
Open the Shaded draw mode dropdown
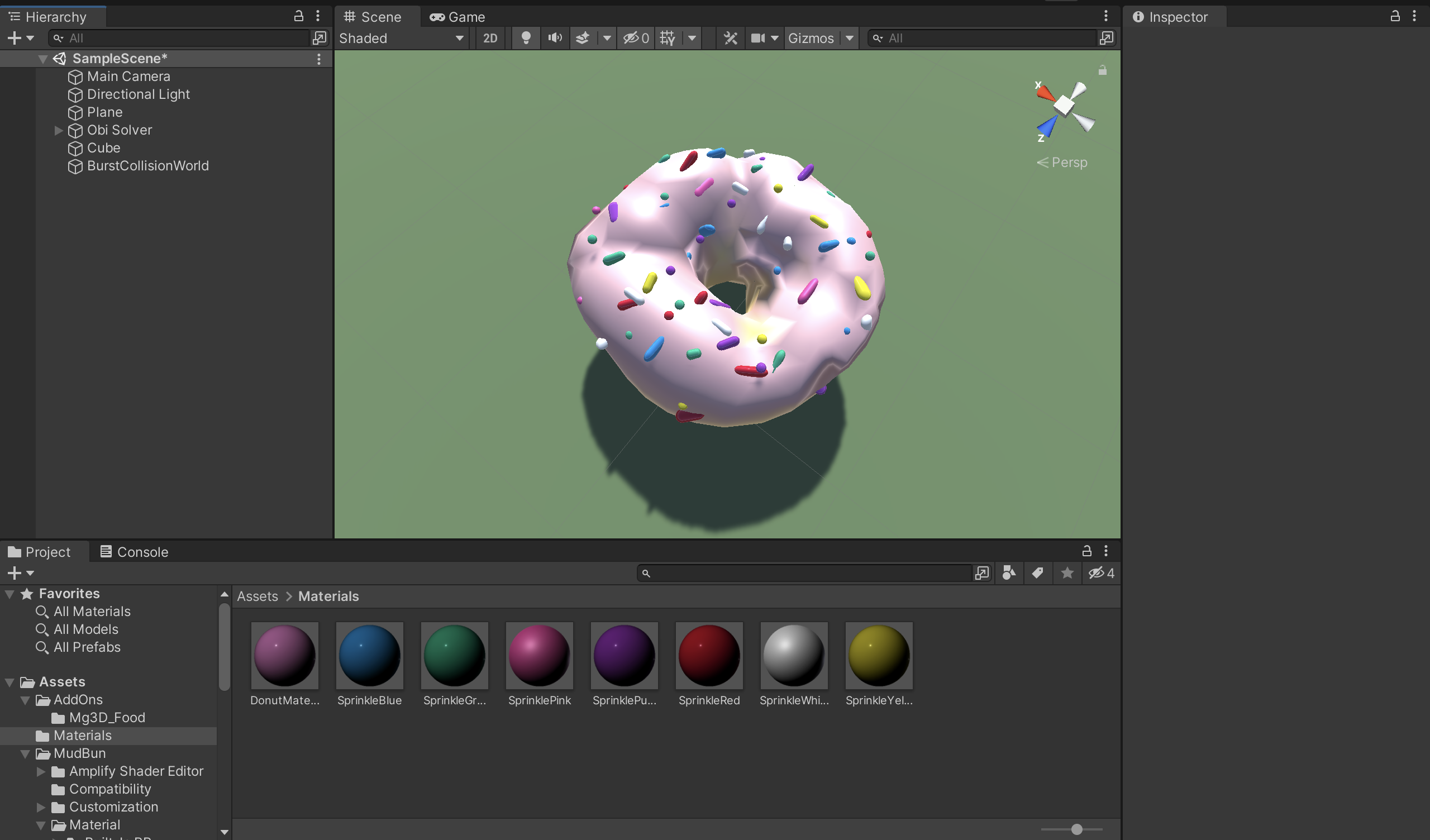click(401, 38)
